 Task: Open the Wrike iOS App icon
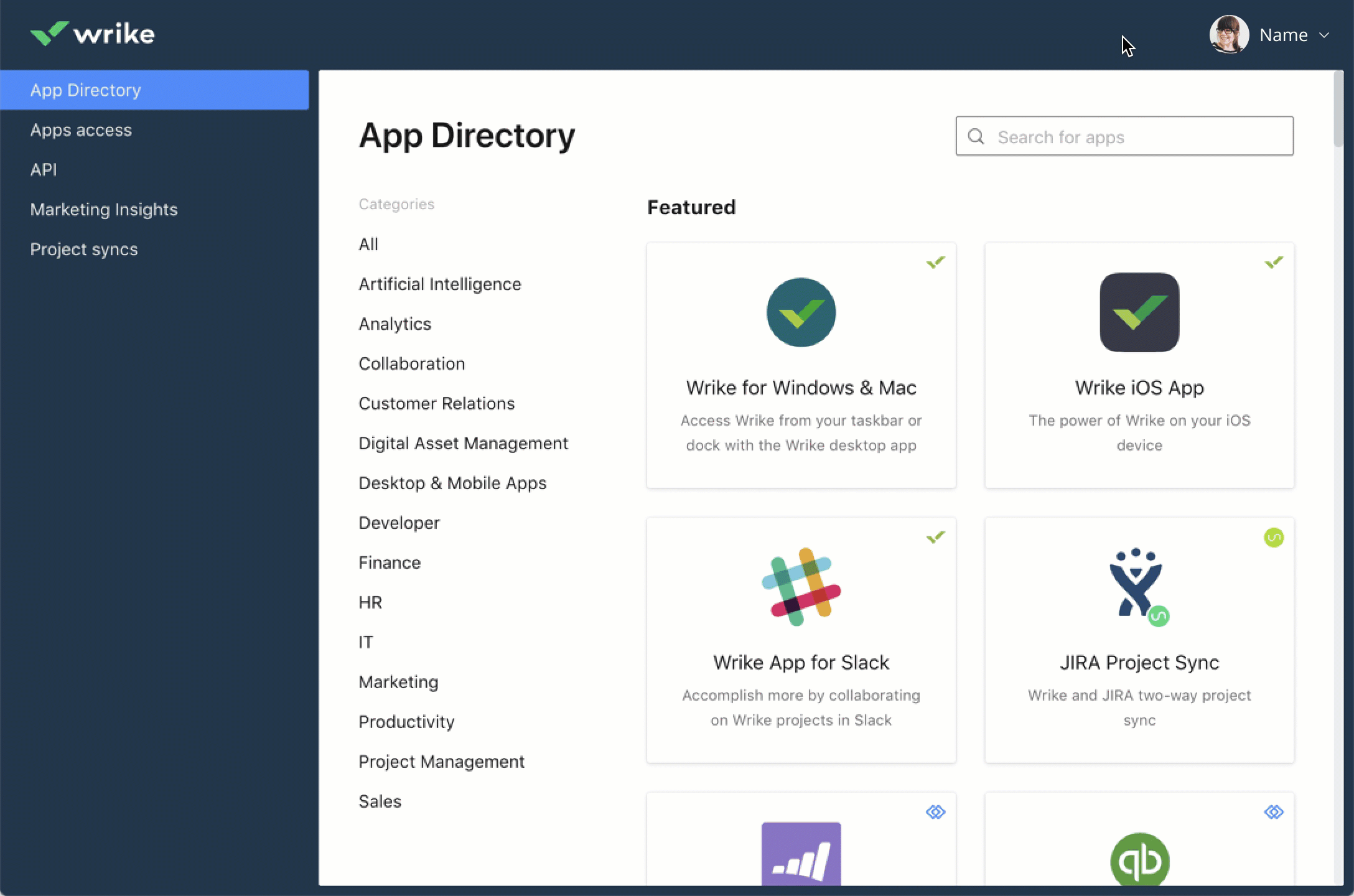tap(1139, 312)
